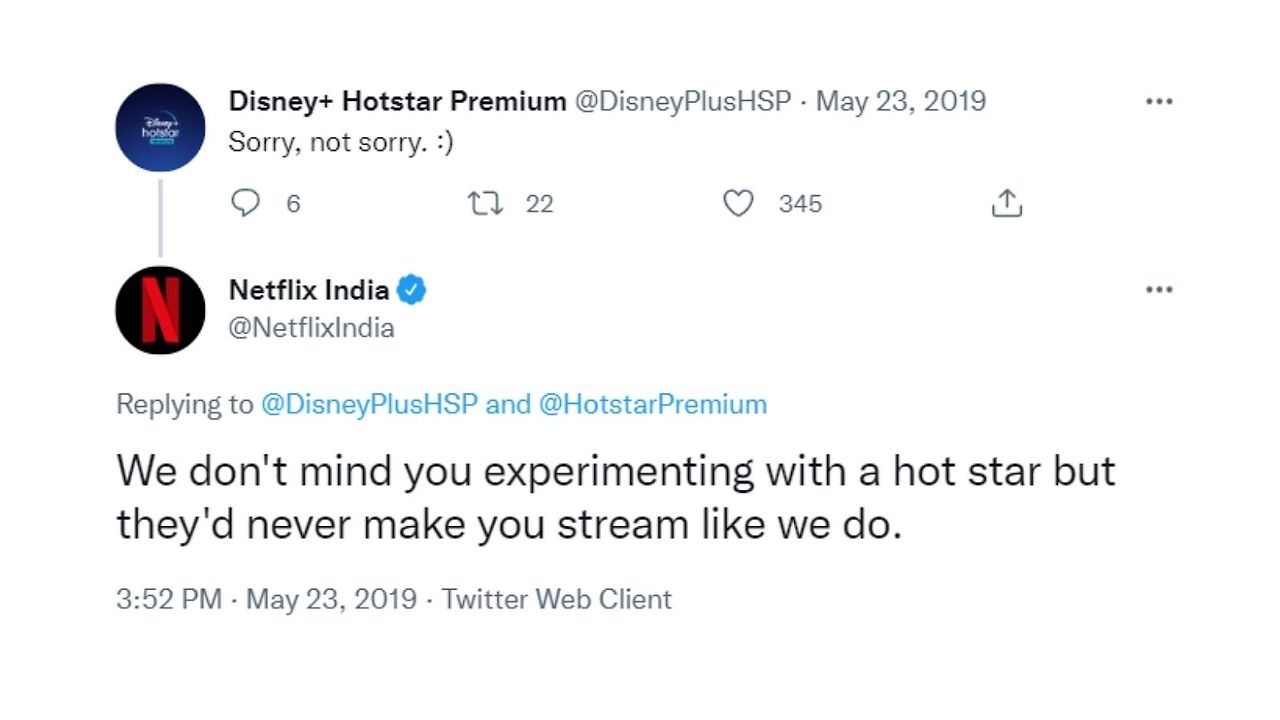The width and height of the screenshot is (1280, 720).
Task: Click the like count 345
Action: coord(800,204)
